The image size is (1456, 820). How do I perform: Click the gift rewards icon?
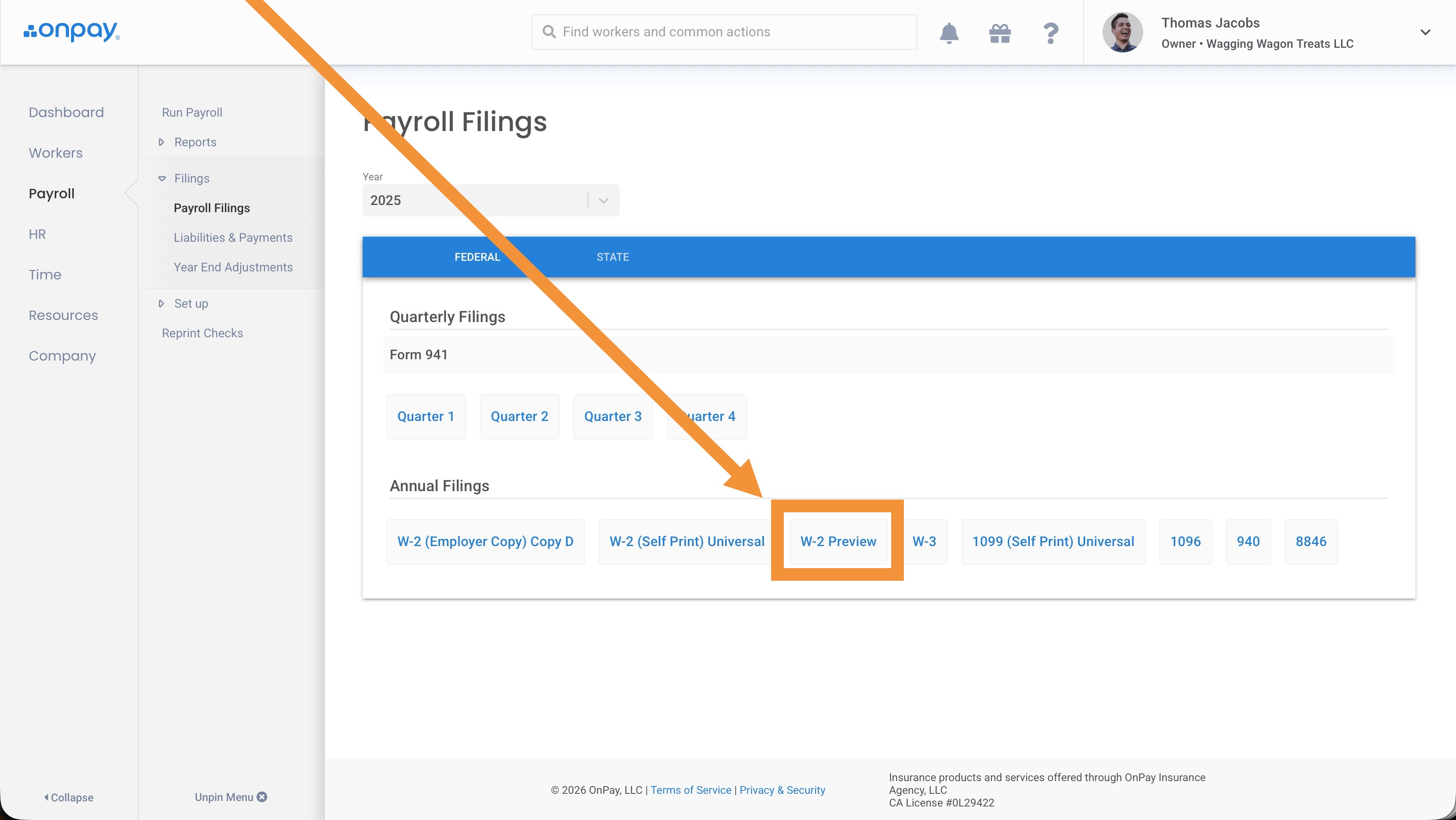[x=999, y=33]
